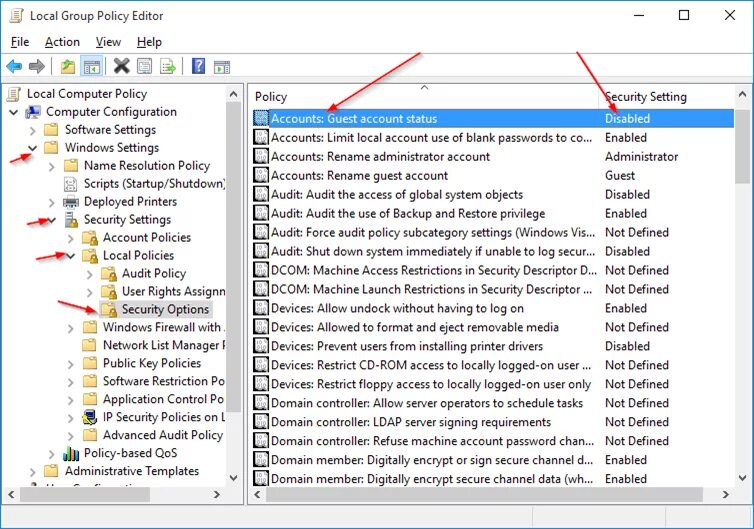
Task: Click the Forward arrow toolbar icon
Action: [37, 66]
